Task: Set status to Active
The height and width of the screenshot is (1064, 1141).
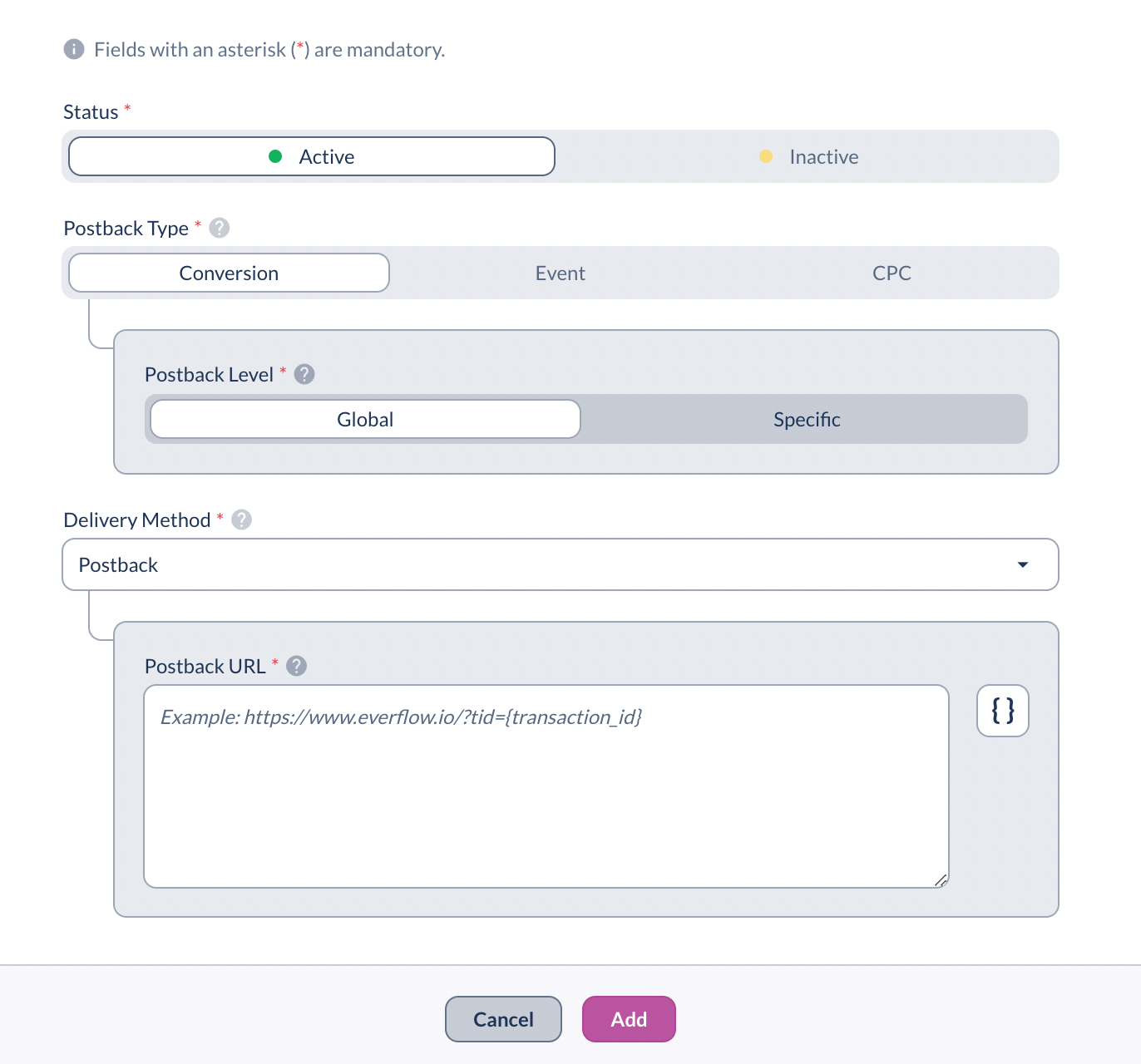Action: point(312,156)
